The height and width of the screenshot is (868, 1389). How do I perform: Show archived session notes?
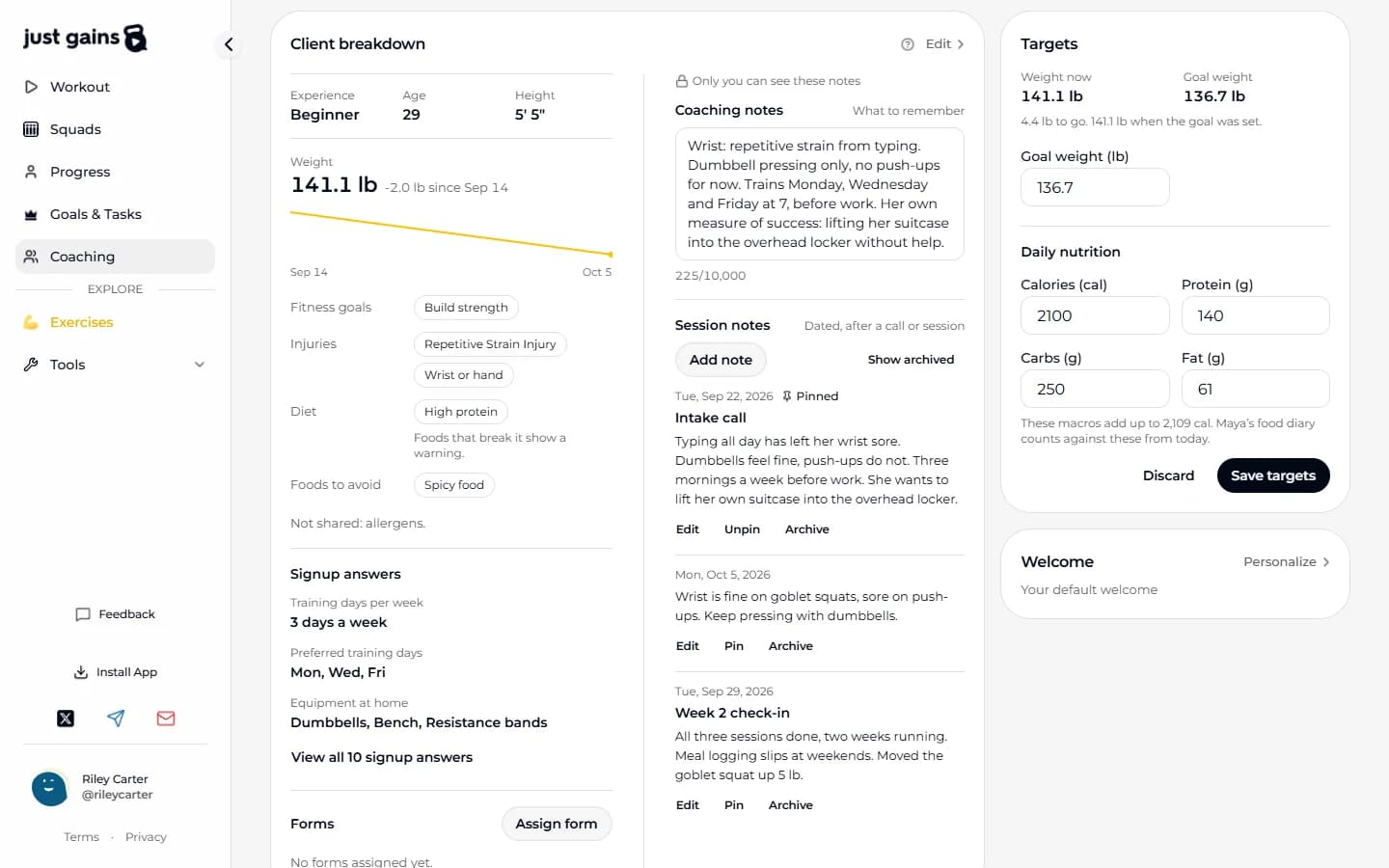(x=911, y=360)
